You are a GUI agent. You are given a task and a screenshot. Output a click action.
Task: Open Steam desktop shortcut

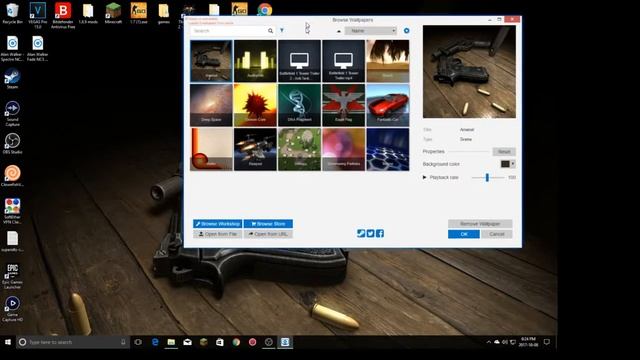(12, 79)
